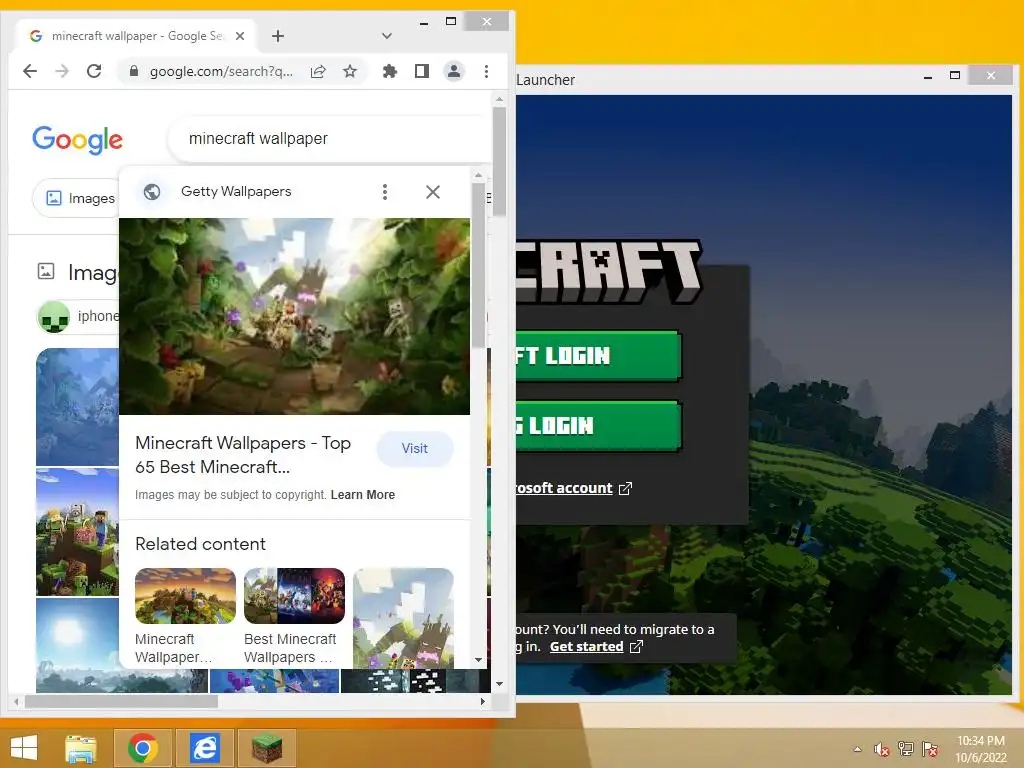Click Chrome page vertical scrollbar thumb
The width and height of the screenshot is (1024, 768).
point(500,161)
